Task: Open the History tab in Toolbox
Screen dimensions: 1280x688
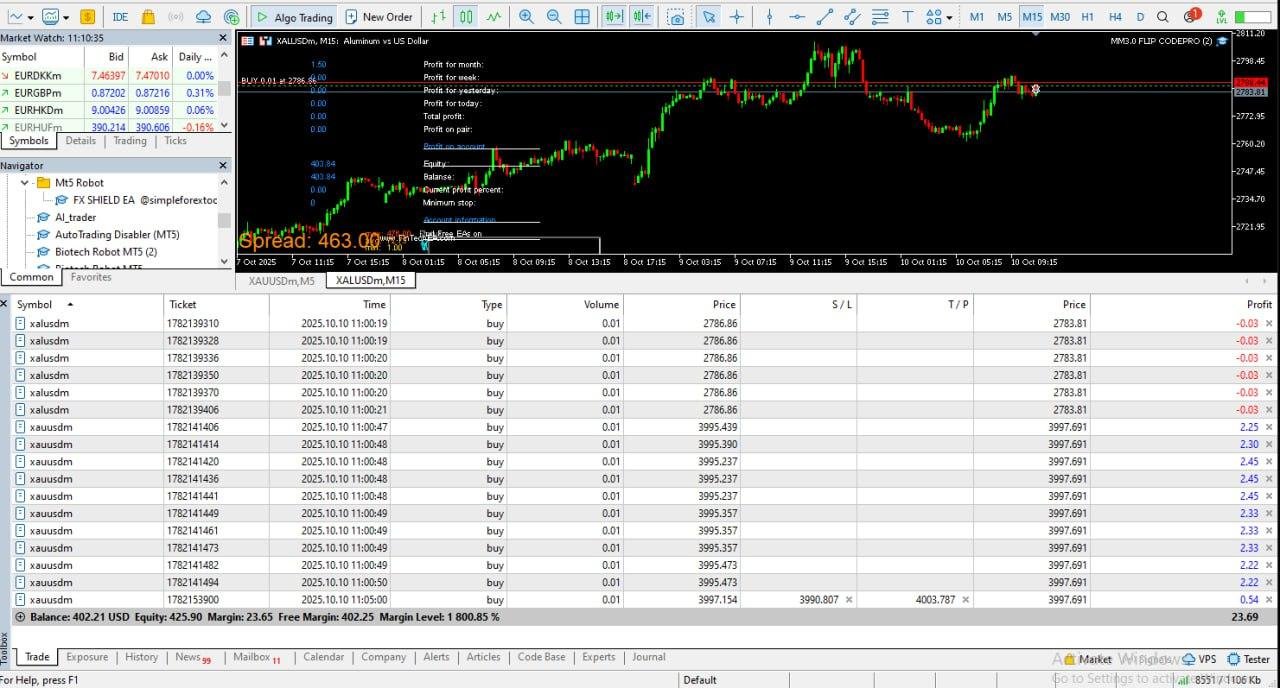Action: (141, 657)
